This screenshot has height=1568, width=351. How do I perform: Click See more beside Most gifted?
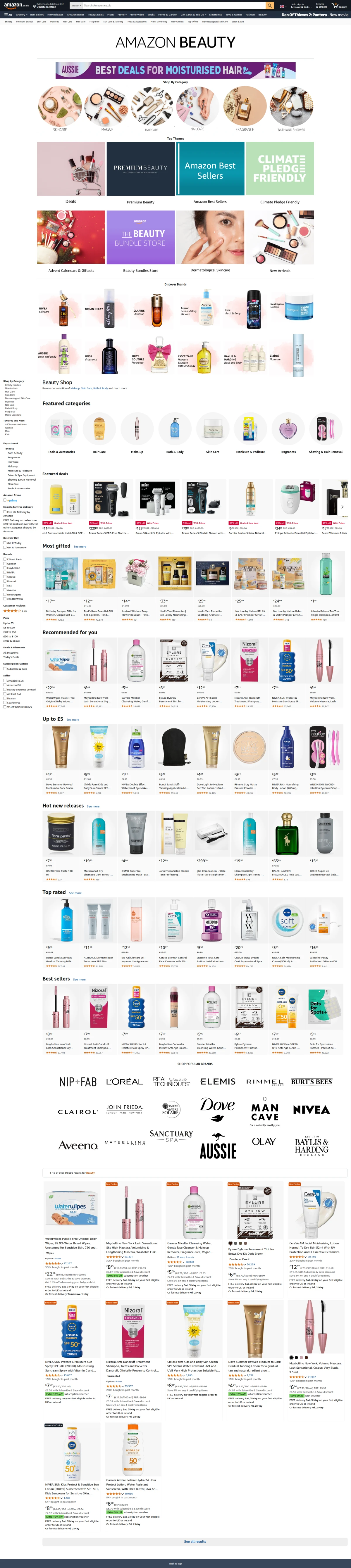[80, 547]
